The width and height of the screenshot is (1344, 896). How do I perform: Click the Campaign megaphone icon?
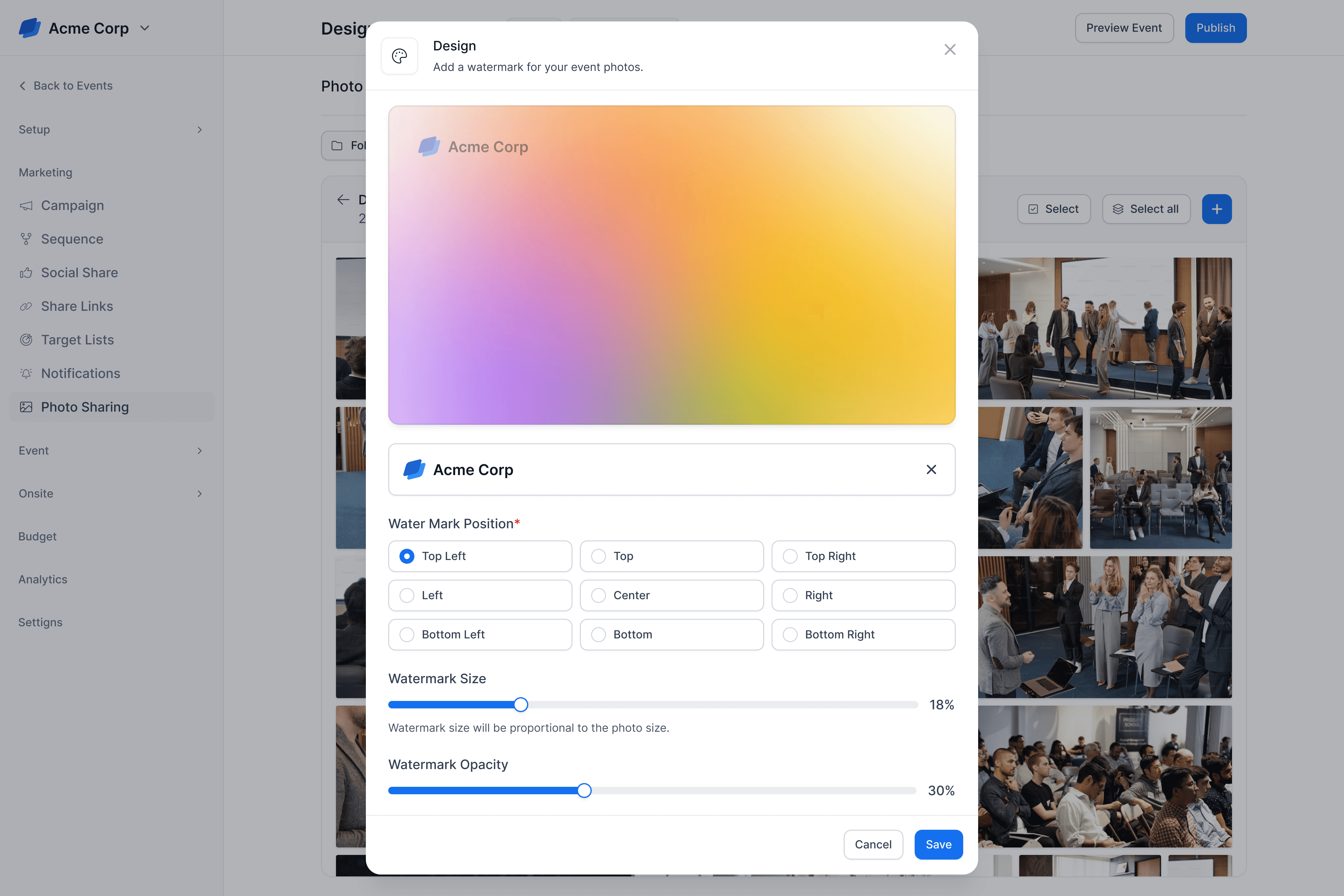pos(26,206)
